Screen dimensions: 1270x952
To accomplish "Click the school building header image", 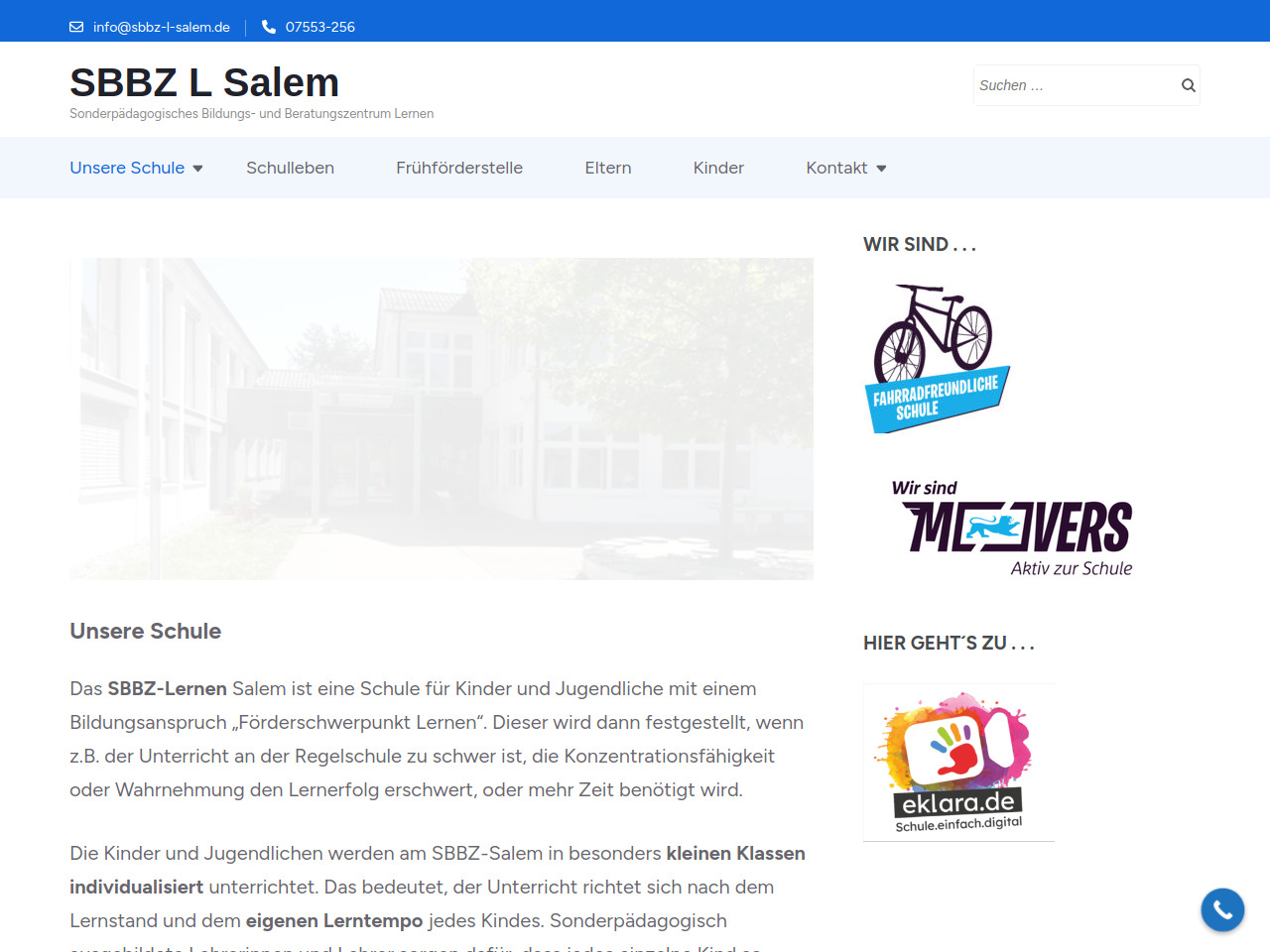I will (442, 418).
